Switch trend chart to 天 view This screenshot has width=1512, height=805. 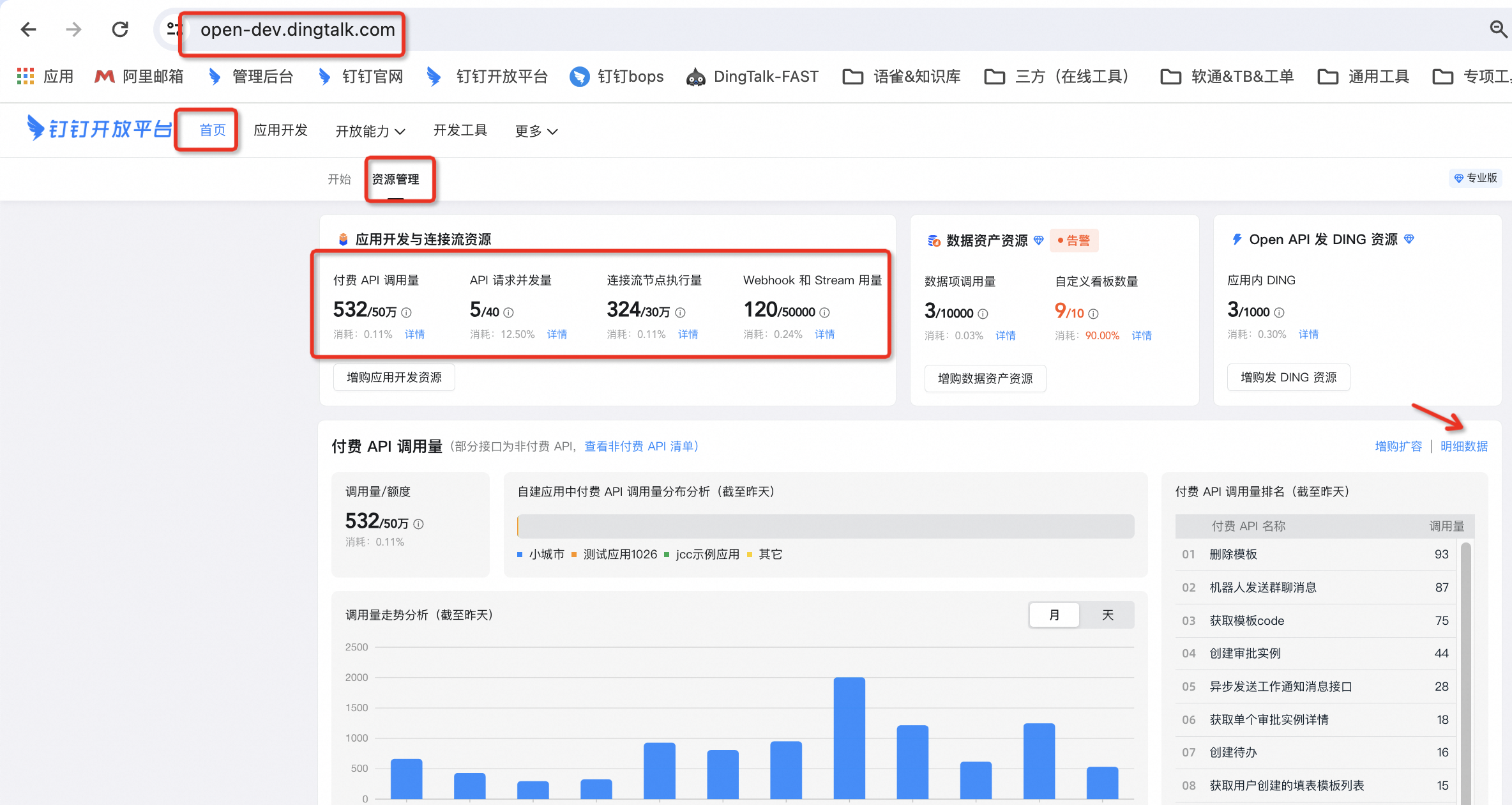[x=1108, y=615]
